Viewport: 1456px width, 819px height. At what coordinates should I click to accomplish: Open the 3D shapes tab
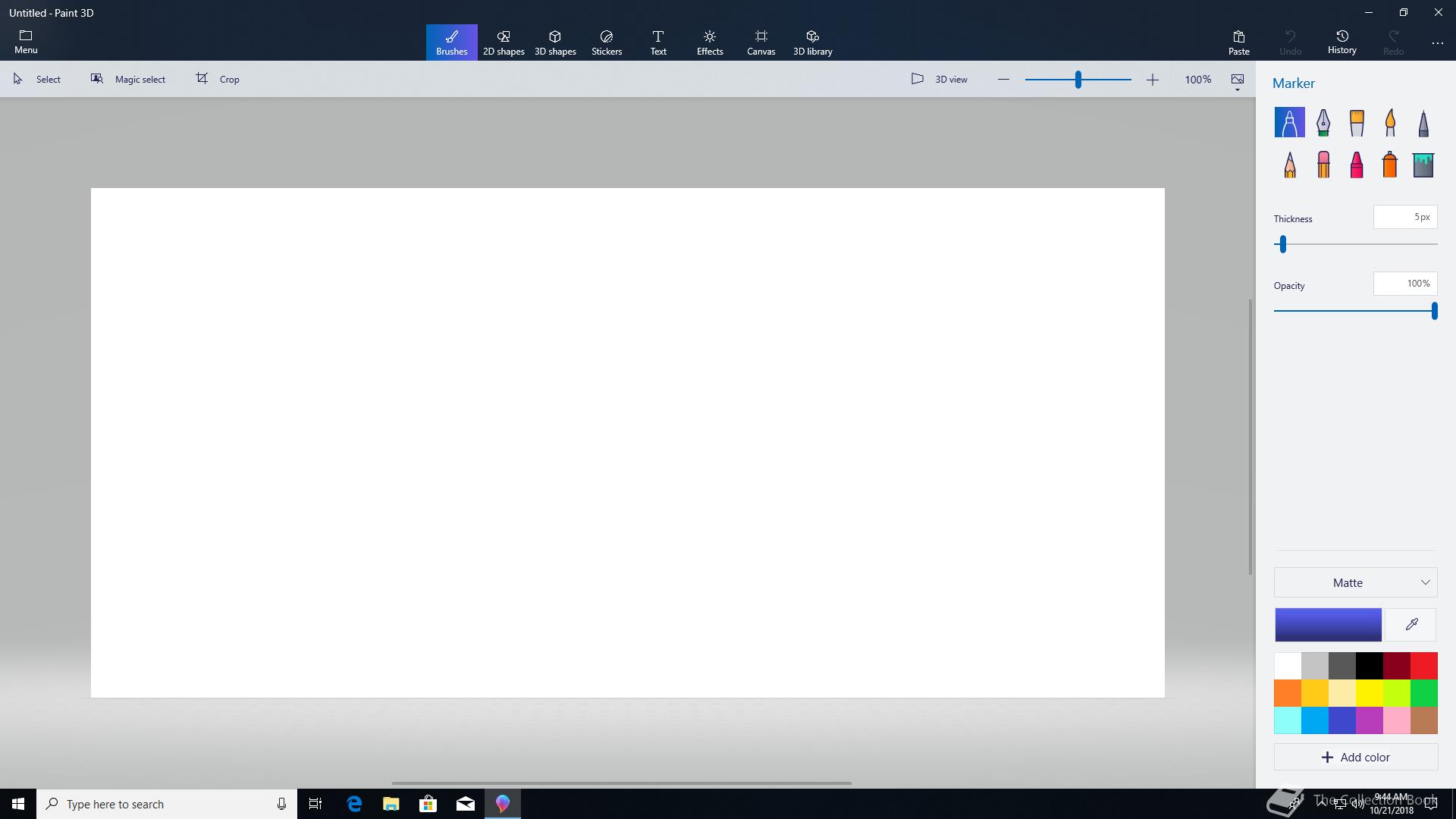[x=555, y=42]
